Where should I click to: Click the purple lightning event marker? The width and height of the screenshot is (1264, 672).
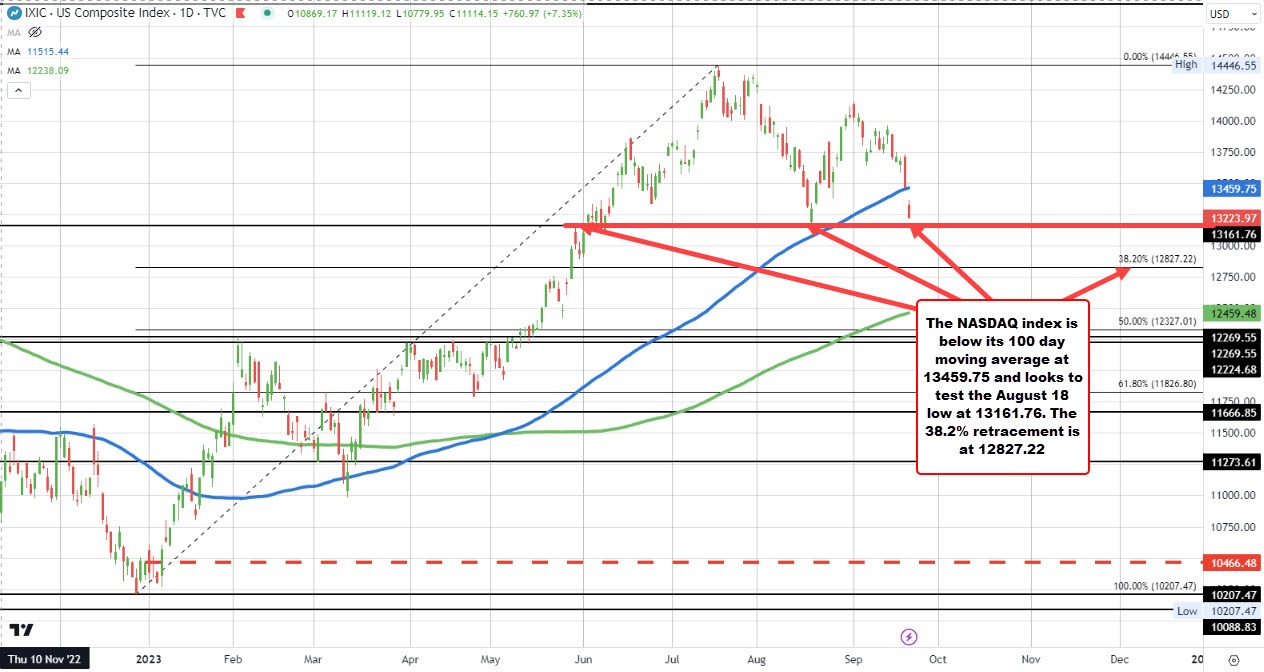click(909, 635)
